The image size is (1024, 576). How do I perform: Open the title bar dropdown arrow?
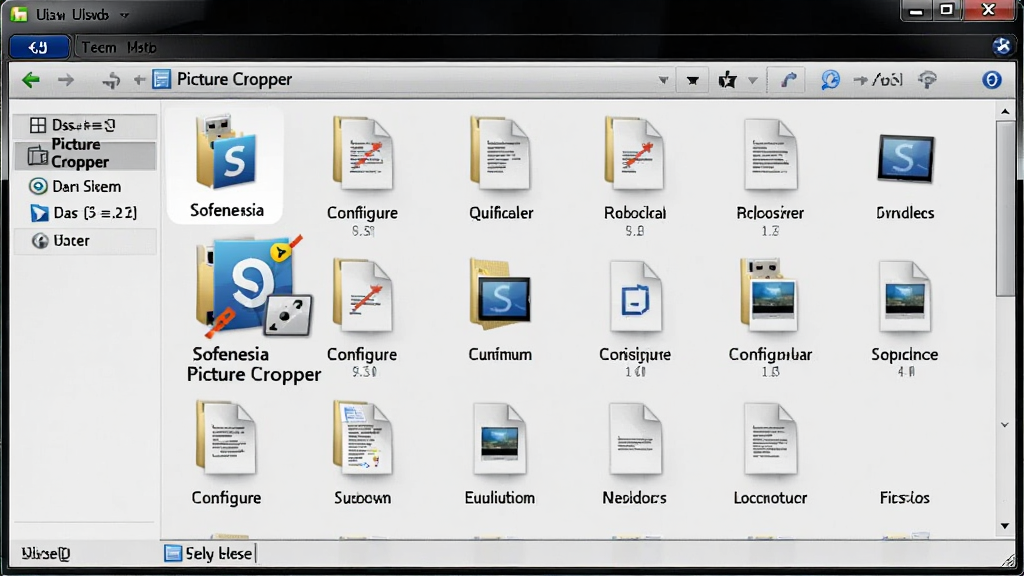click(x=125, y=15)
